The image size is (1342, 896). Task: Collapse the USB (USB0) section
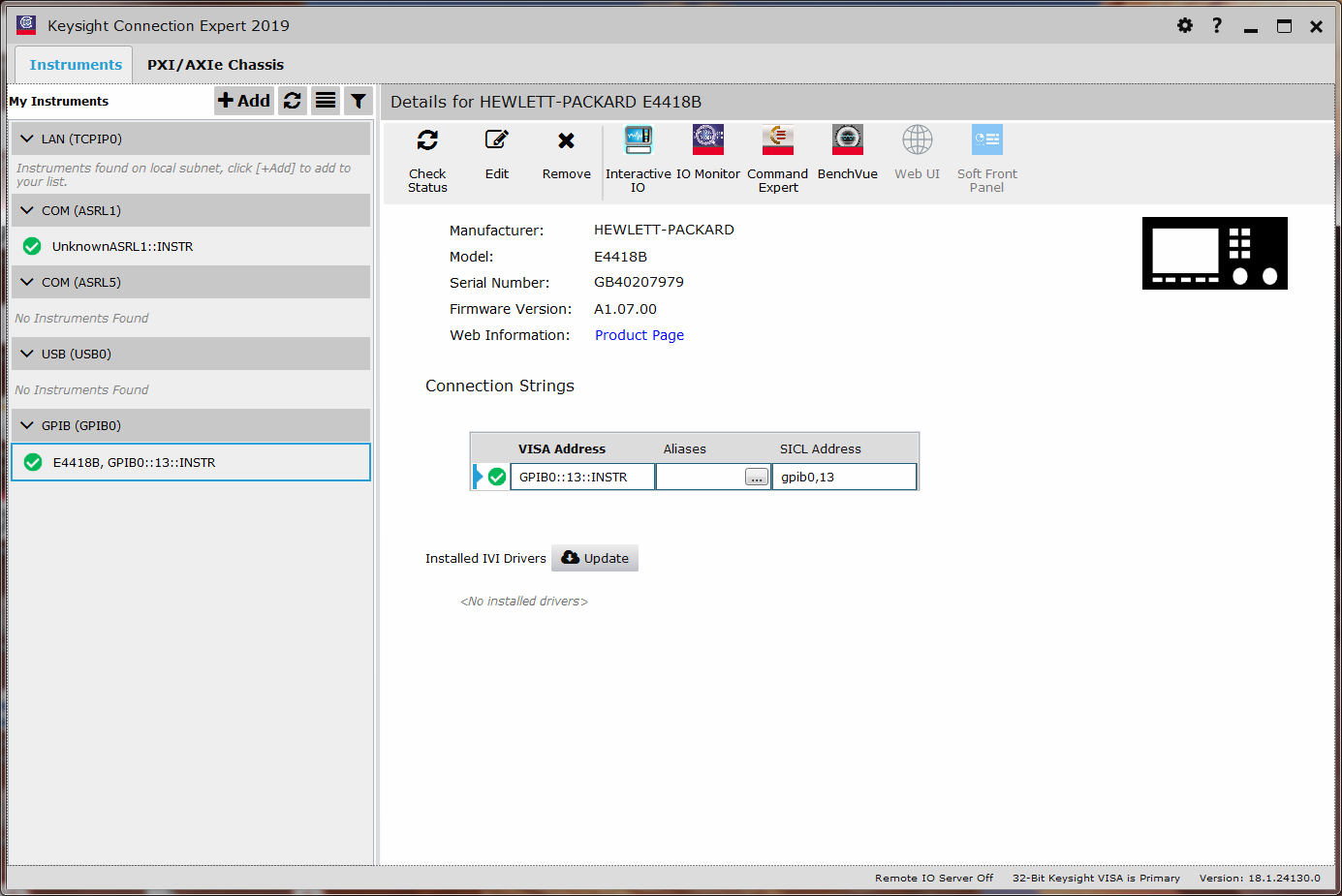[27, 355]
